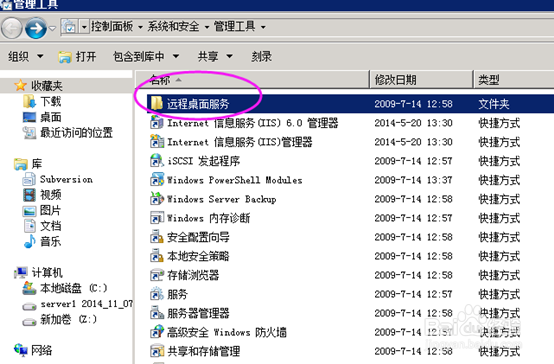Image resolution: width=554 pixels, height=364 pixels.
Task: Select the 共享和存储管理 shortcut icon
Action: click(157, 352)
